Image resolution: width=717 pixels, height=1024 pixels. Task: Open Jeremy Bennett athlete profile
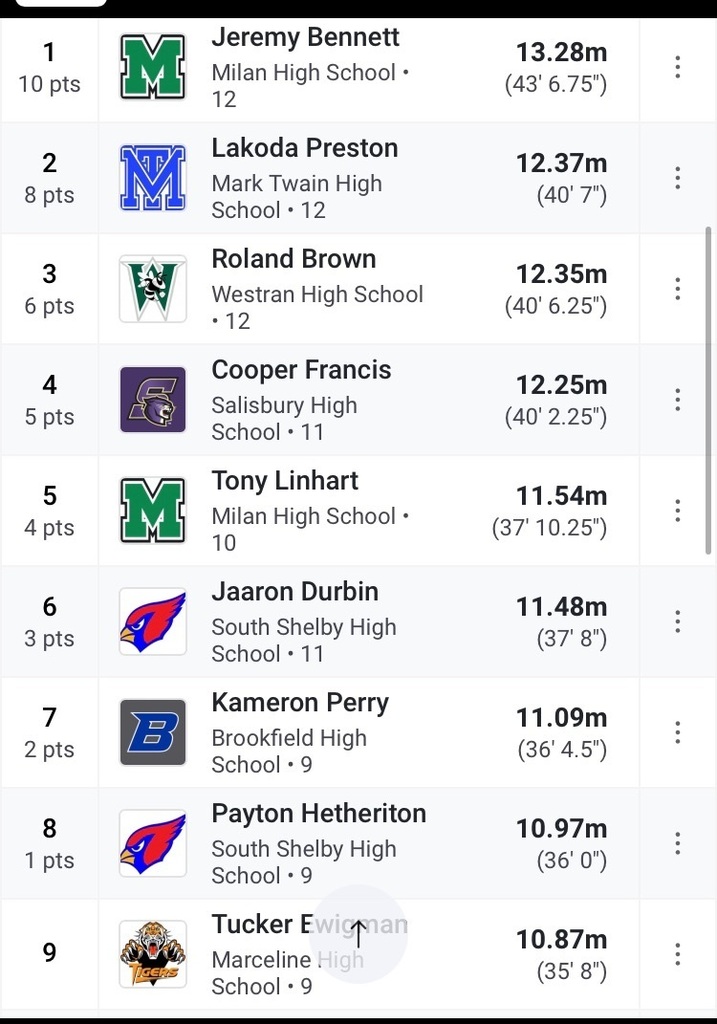coord(305,37)
